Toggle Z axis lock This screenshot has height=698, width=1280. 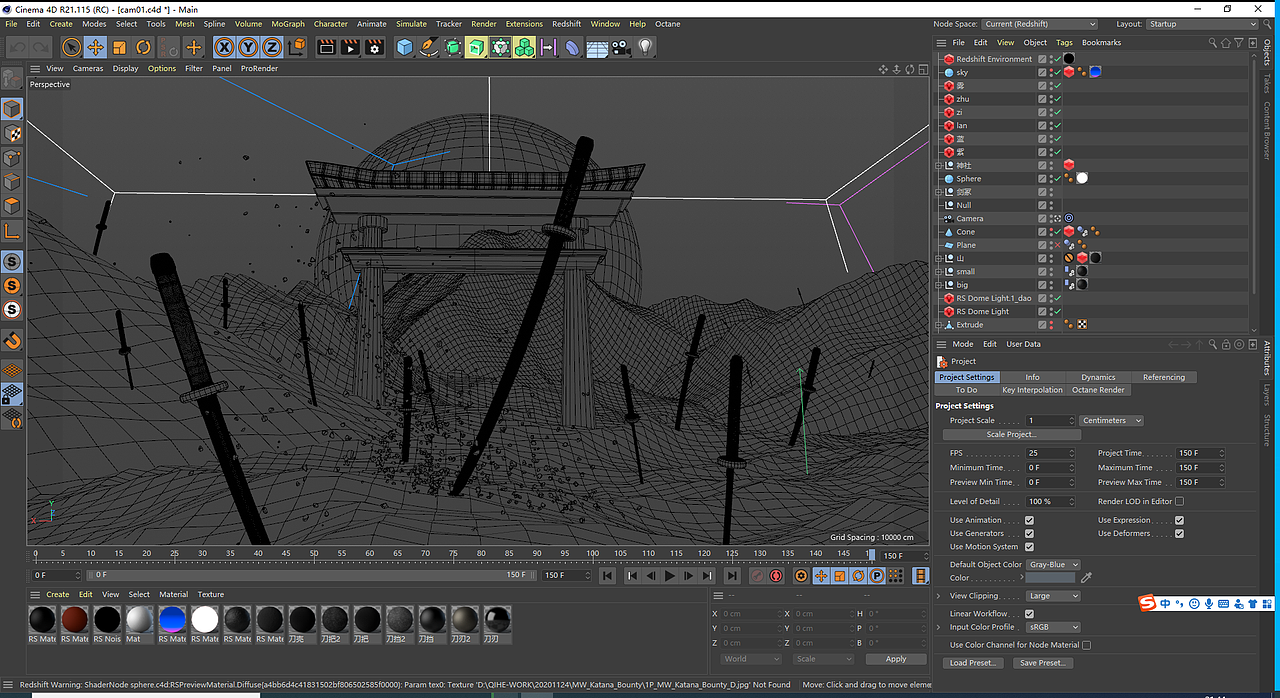(x=272, y=47)
